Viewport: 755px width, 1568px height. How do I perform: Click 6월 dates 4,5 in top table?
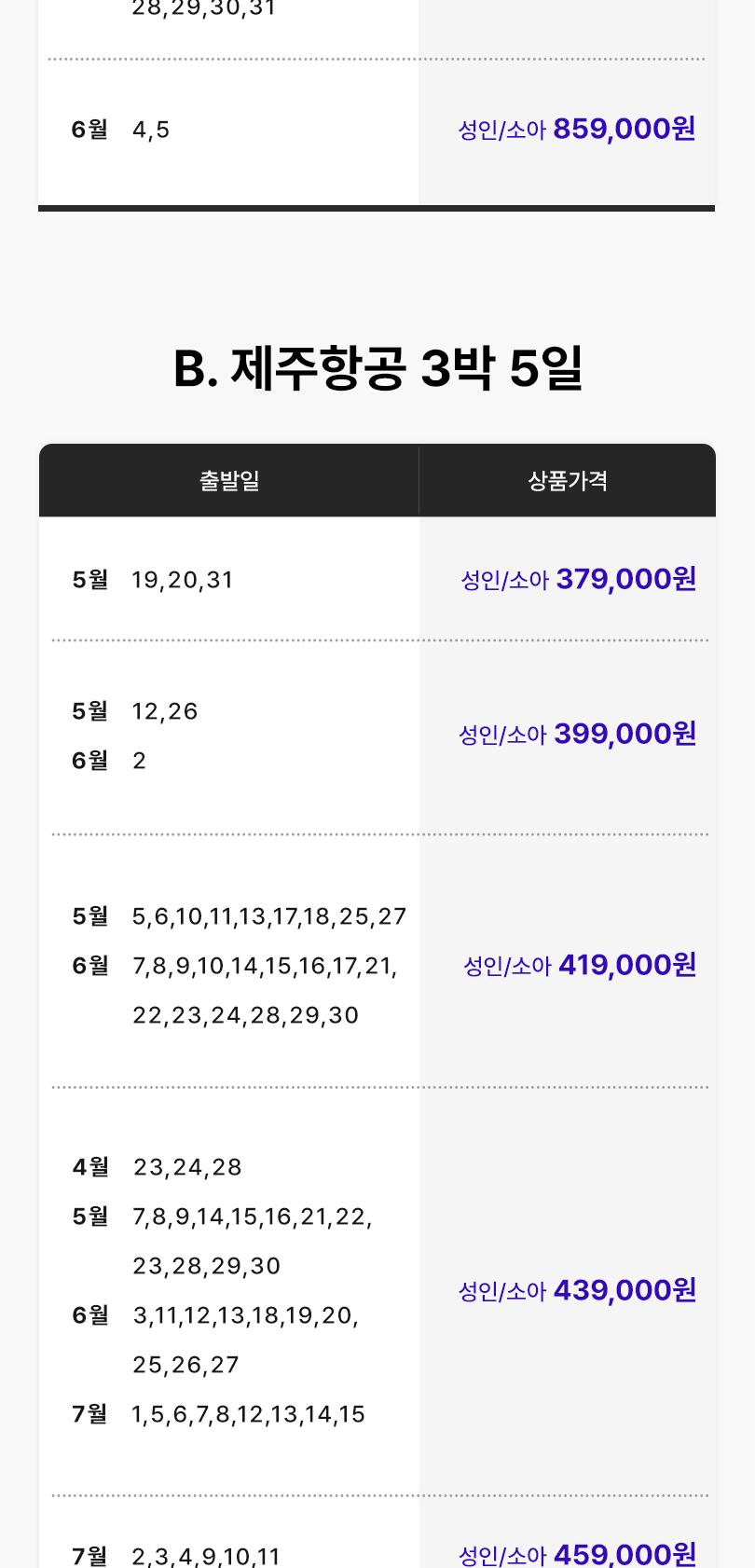(151, 130)
